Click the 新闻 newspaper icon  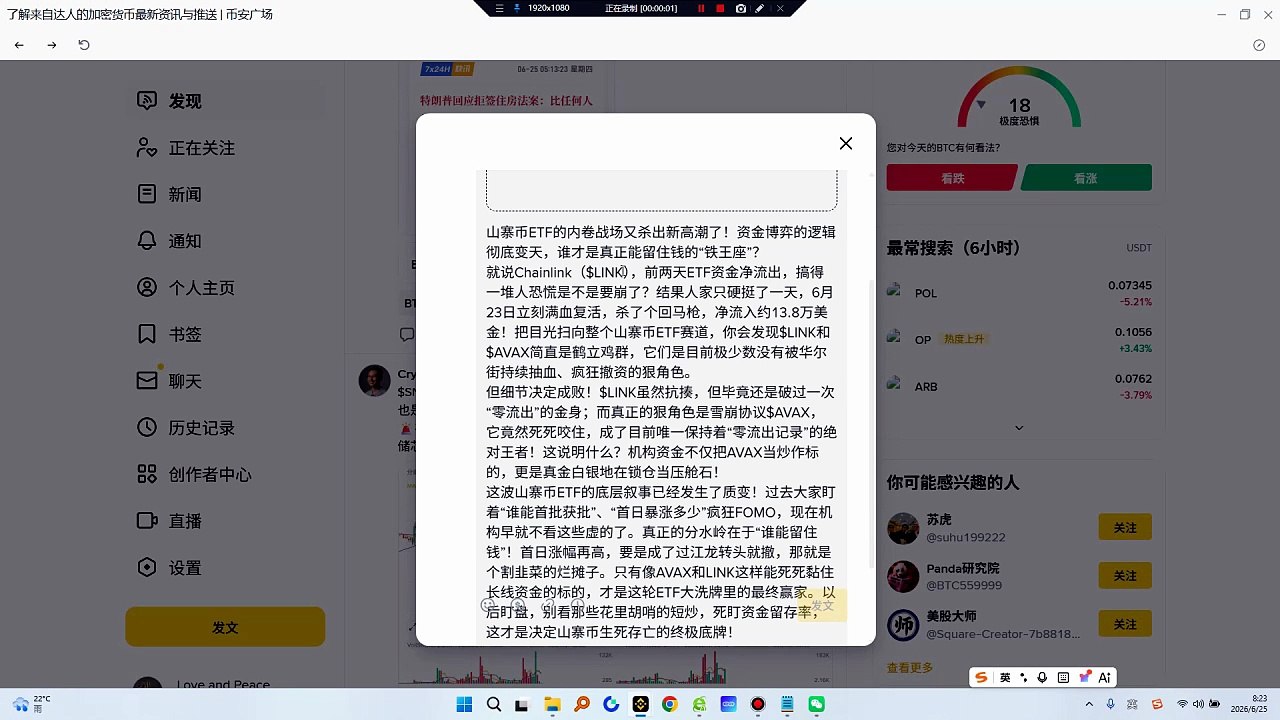tap(147, 194)
